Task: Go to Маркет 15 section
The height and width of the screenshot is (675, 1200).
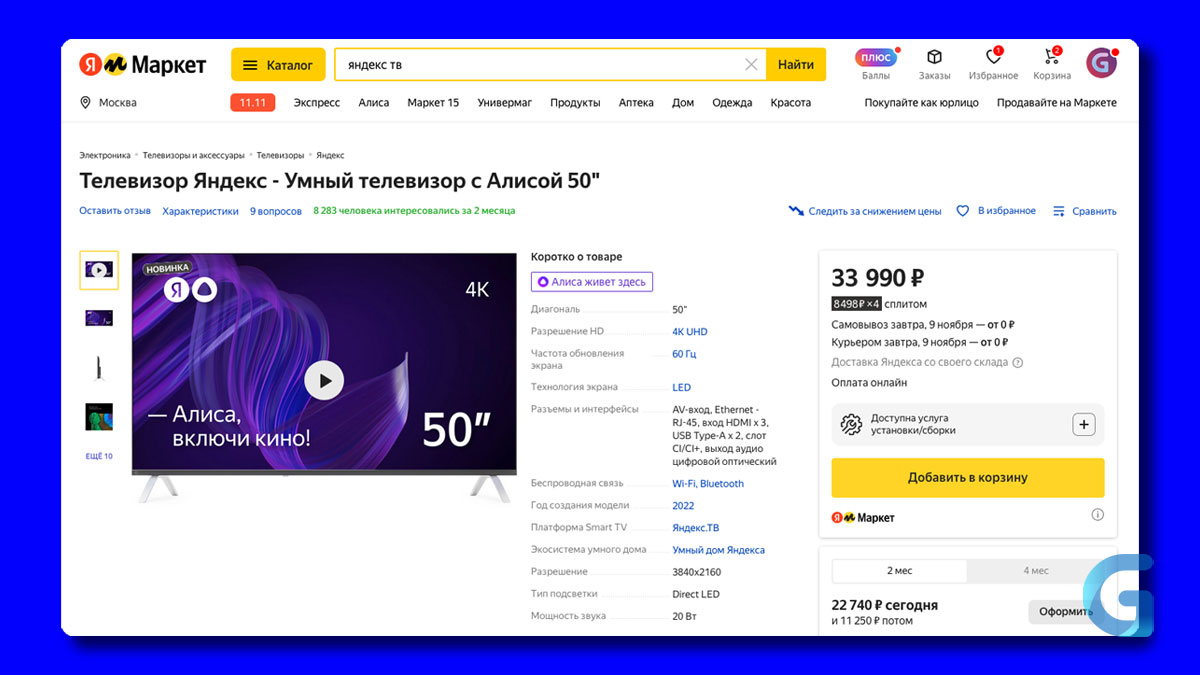Action: (433, 103)
